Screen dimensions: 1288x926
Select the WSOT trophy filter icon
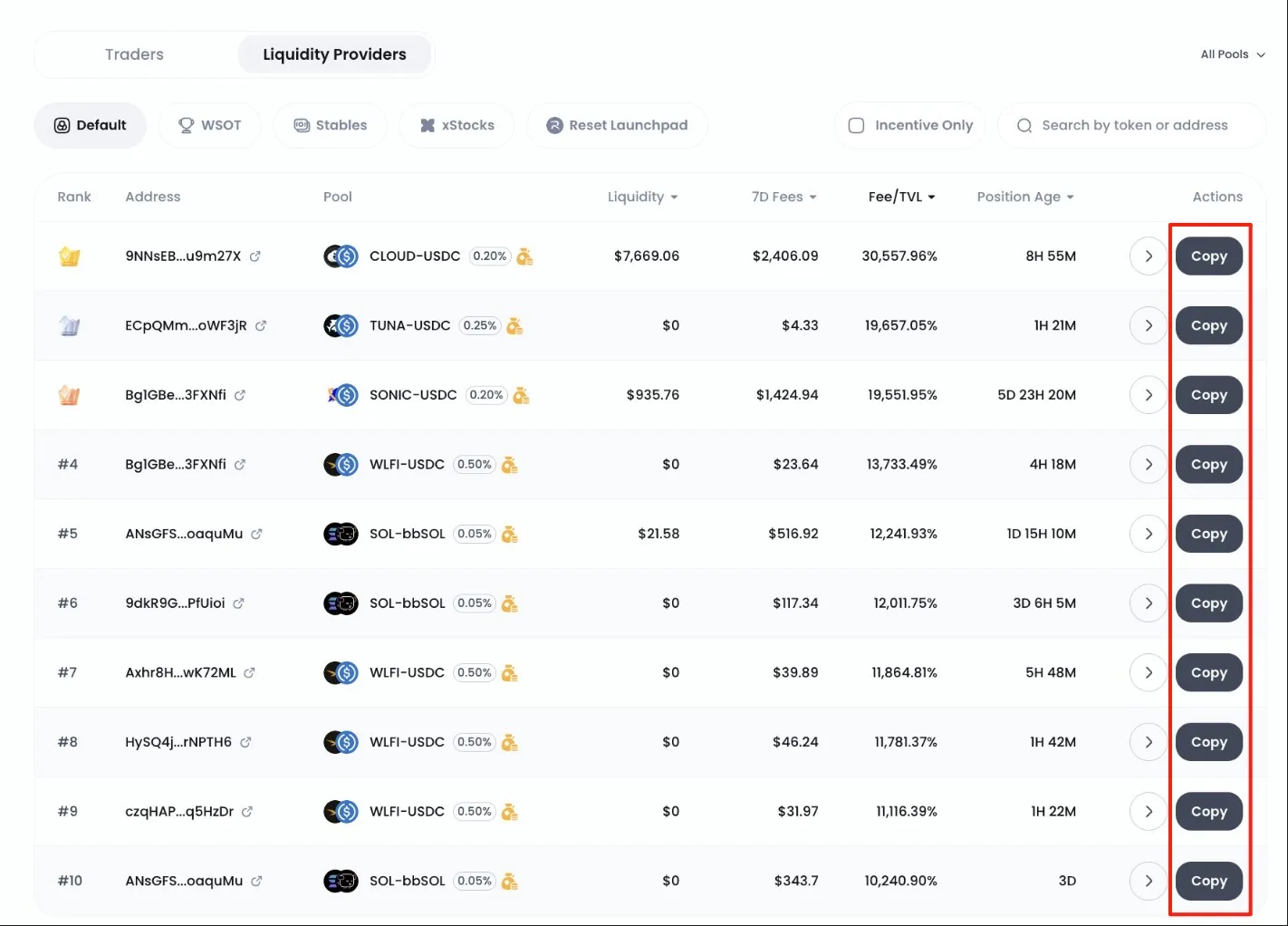pyautogui.click(x=187, y=125)
